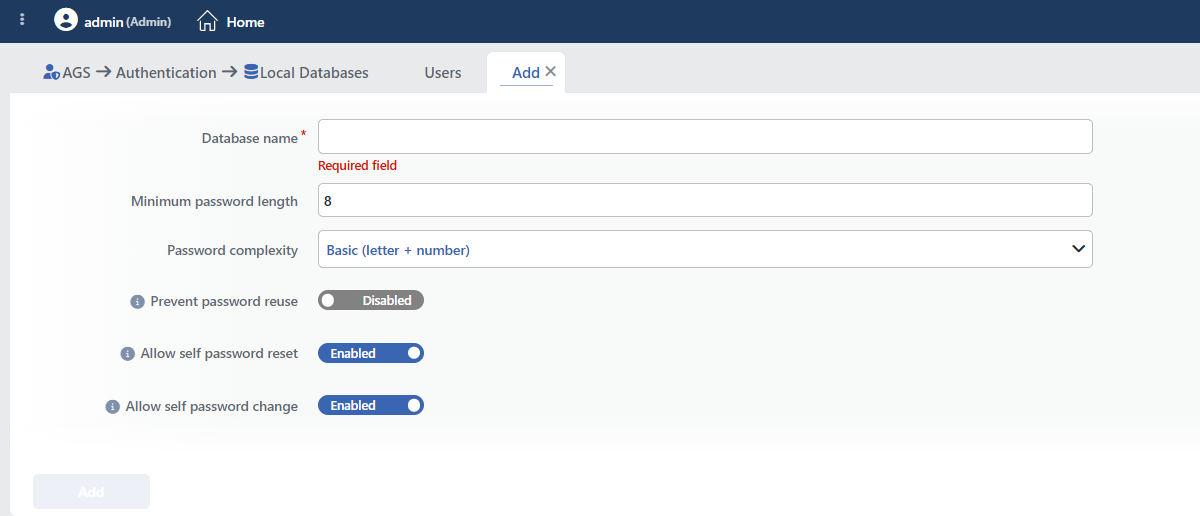Click the 'Allow self password reset' label
This screenshot has width=1200, height=516.
pyautogui.click(x=219, y=354)
